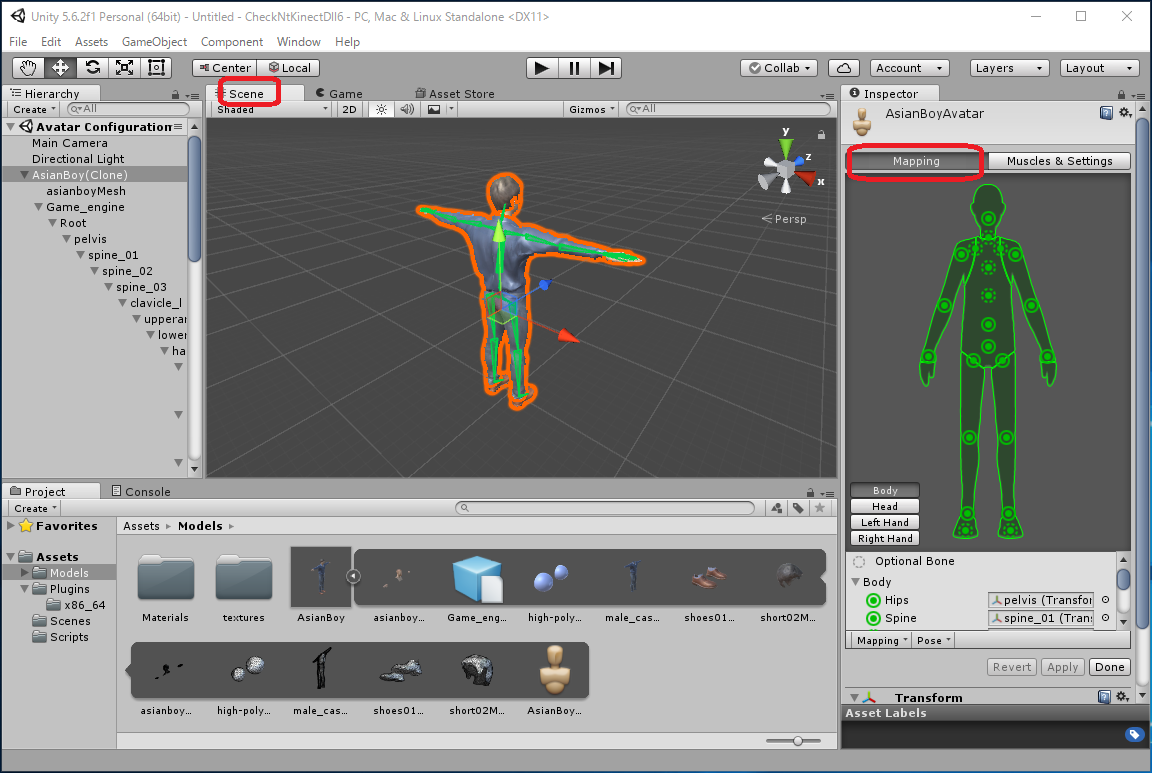Collapse the pelvis tree node
The height and width of the screenshot is (773, 1152).
(66, 239)
